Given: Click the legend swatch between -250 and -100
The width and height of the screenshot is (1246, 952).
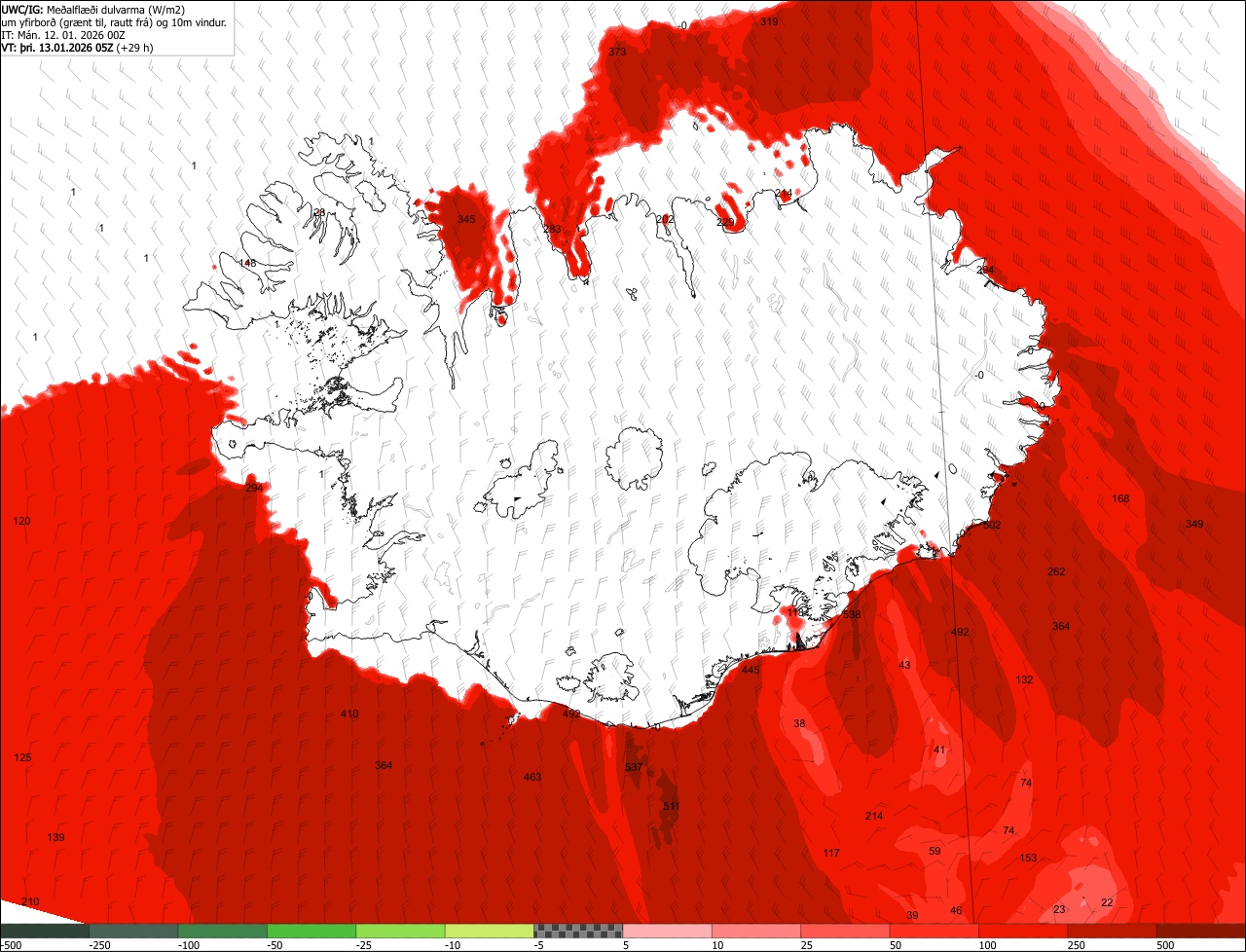Looking at the screenshot, I should (133, 931).
